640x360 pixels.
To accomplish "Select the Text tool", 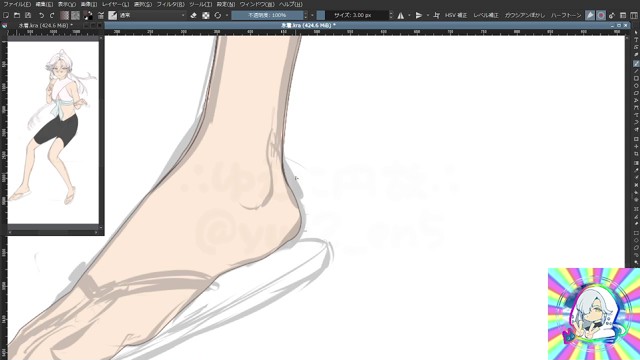I will click(x=636, y=40).
